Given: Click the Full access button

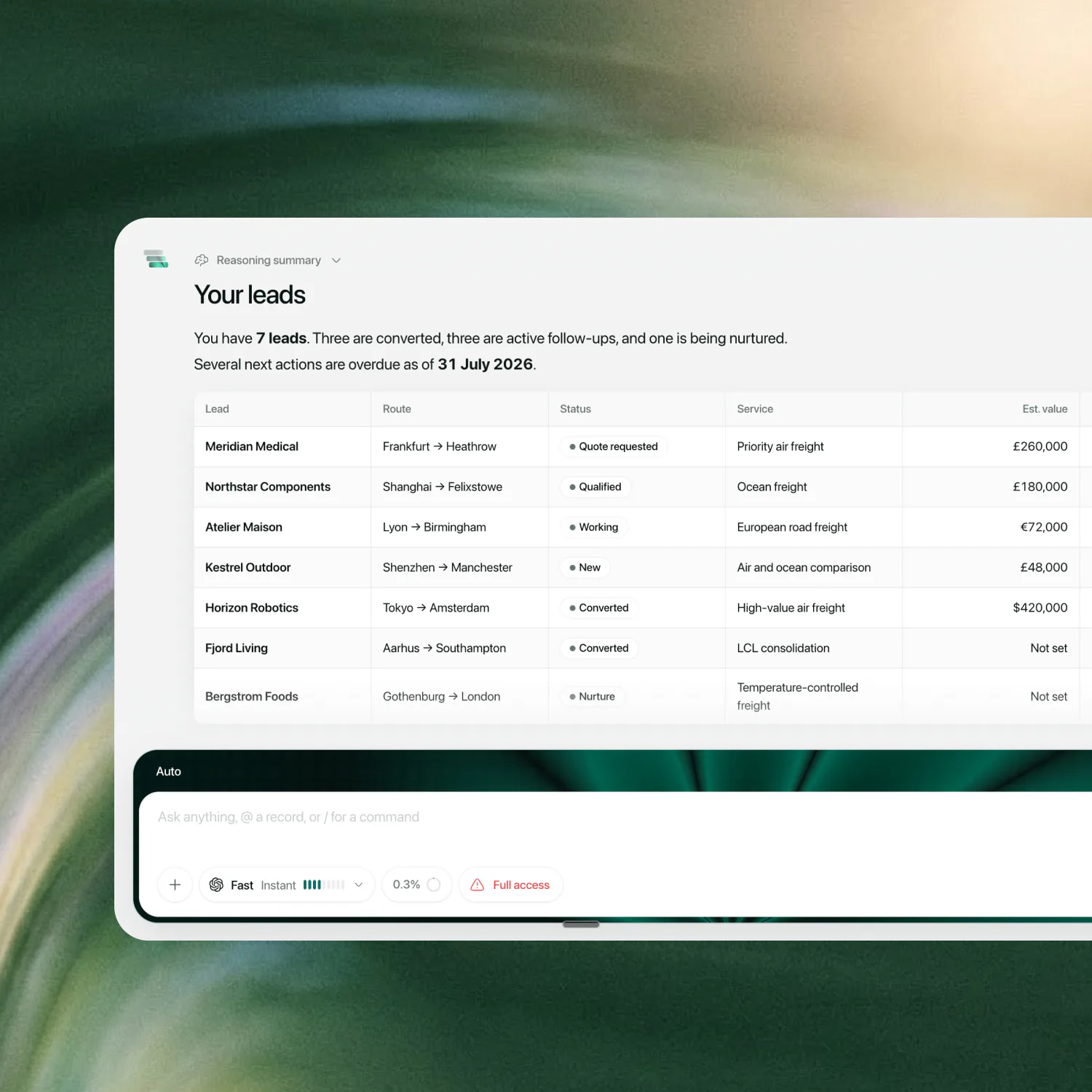Looking at the screenshot, I should [x=510, y=885].
